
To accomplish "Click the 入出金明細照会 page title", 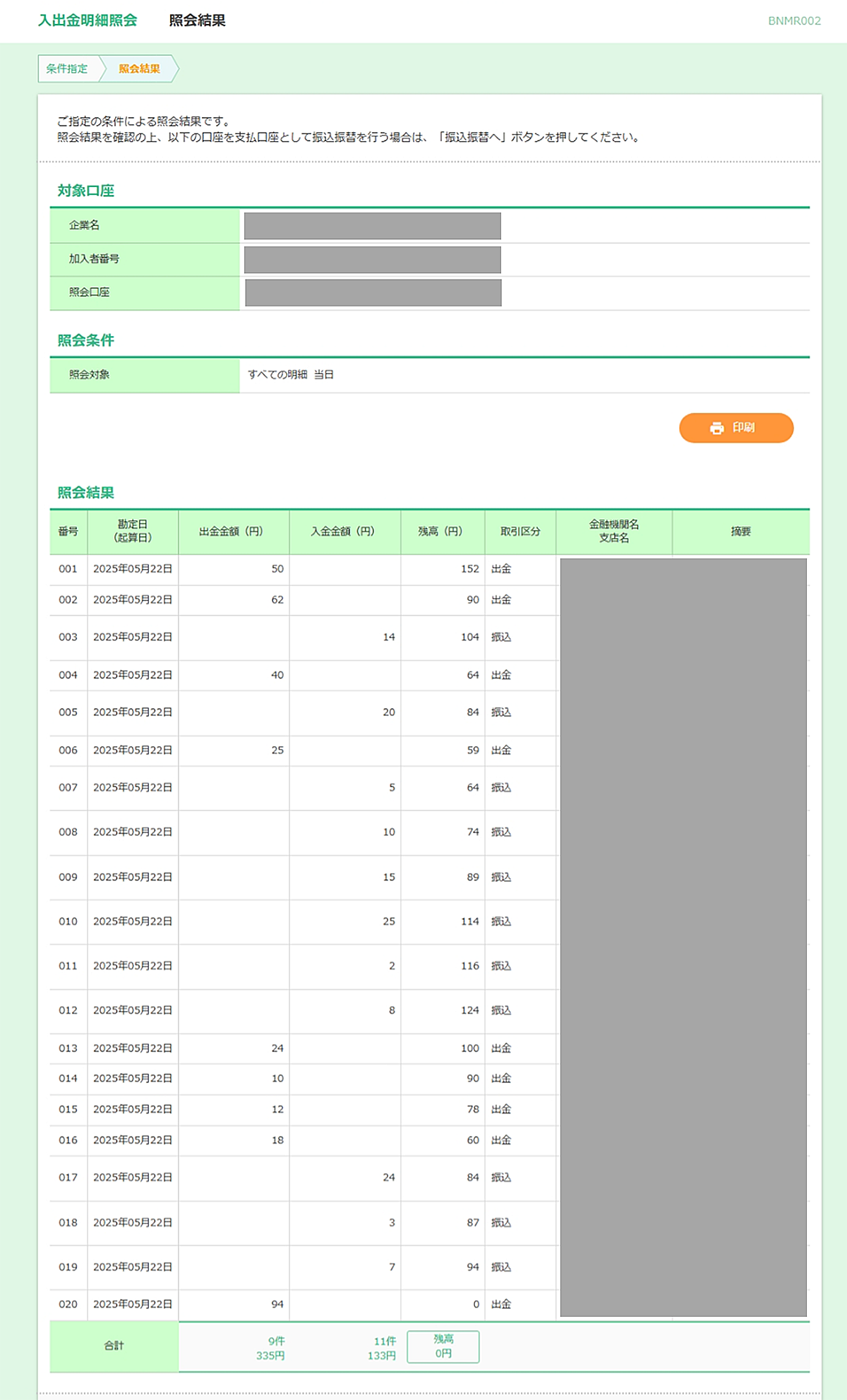I will coord(88,20).
